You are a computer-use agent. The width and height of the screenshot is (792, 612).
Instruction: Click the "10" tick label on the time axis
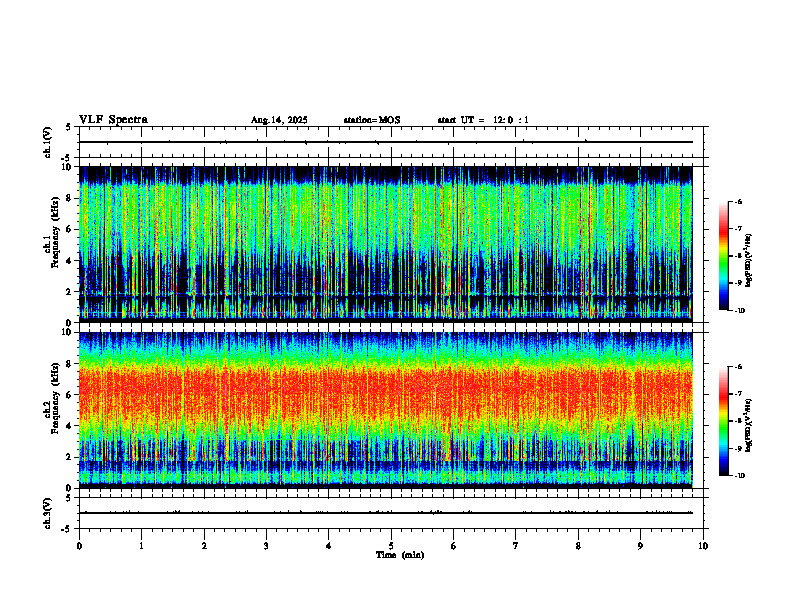(x=703, y=546)
